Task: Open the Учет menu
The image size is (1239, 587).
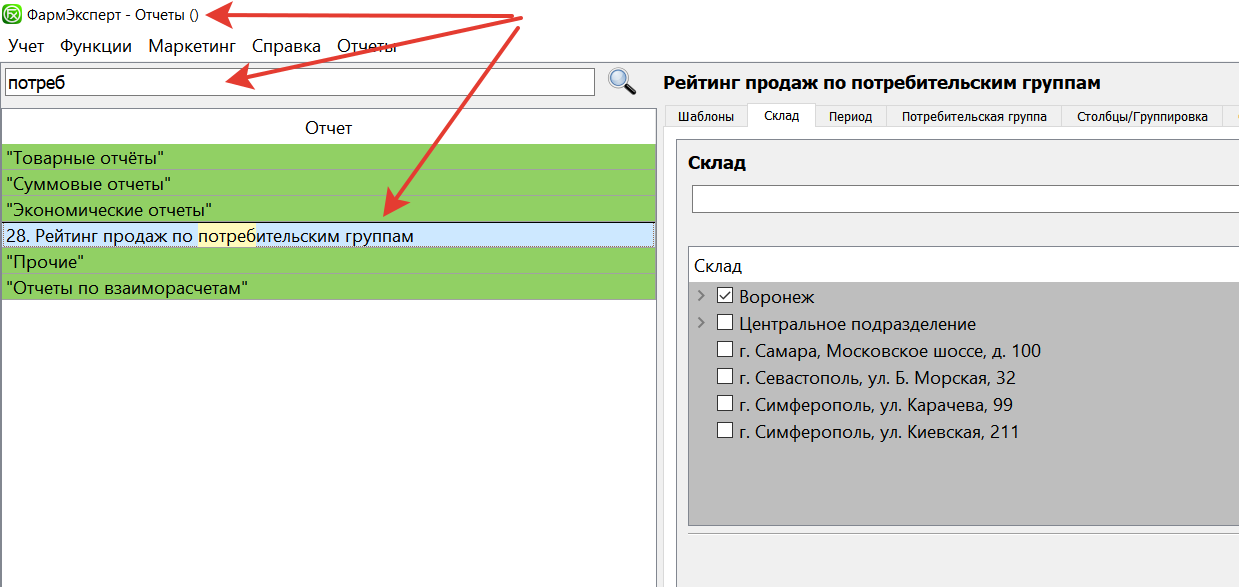Action: [x=26, y=46]
